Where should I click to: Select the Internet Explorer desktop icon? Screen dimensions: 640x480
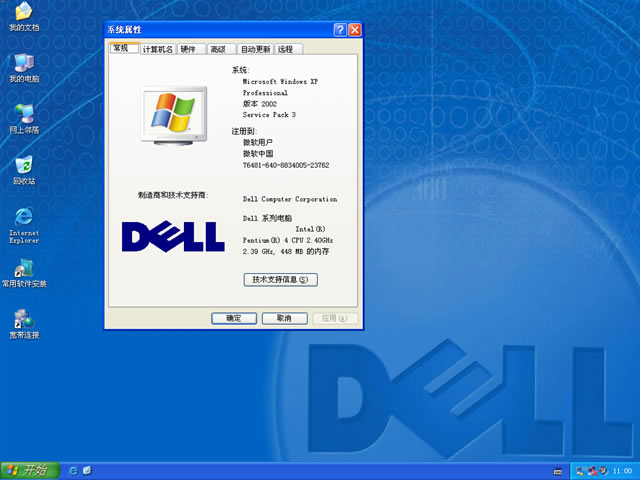coord(24,225)
